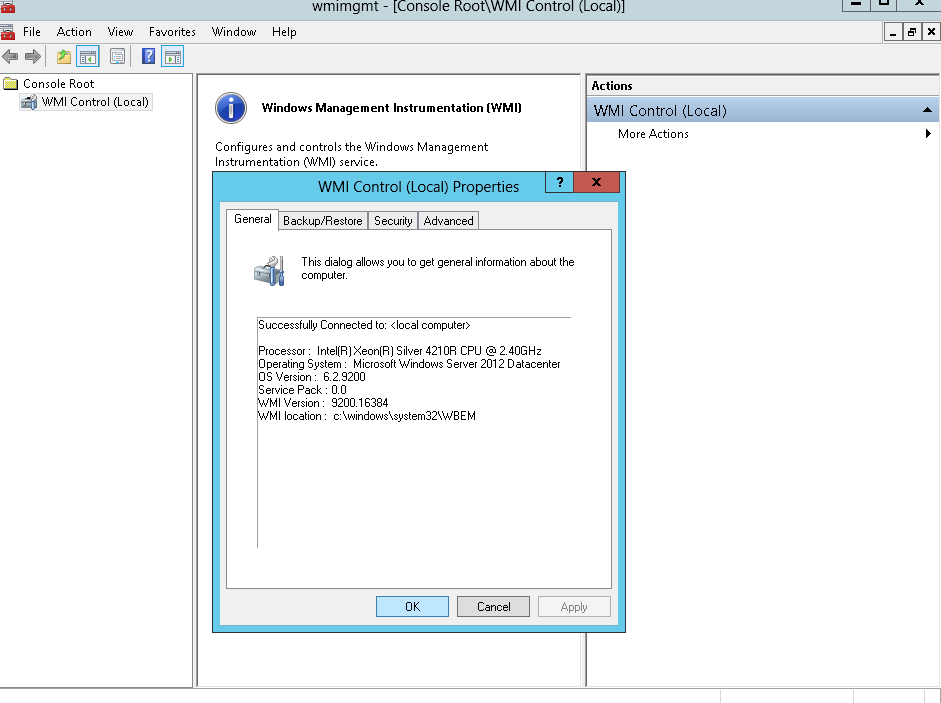941x703 pixels.
Task: Click the Export List toolbar icon
Action: 118,57
